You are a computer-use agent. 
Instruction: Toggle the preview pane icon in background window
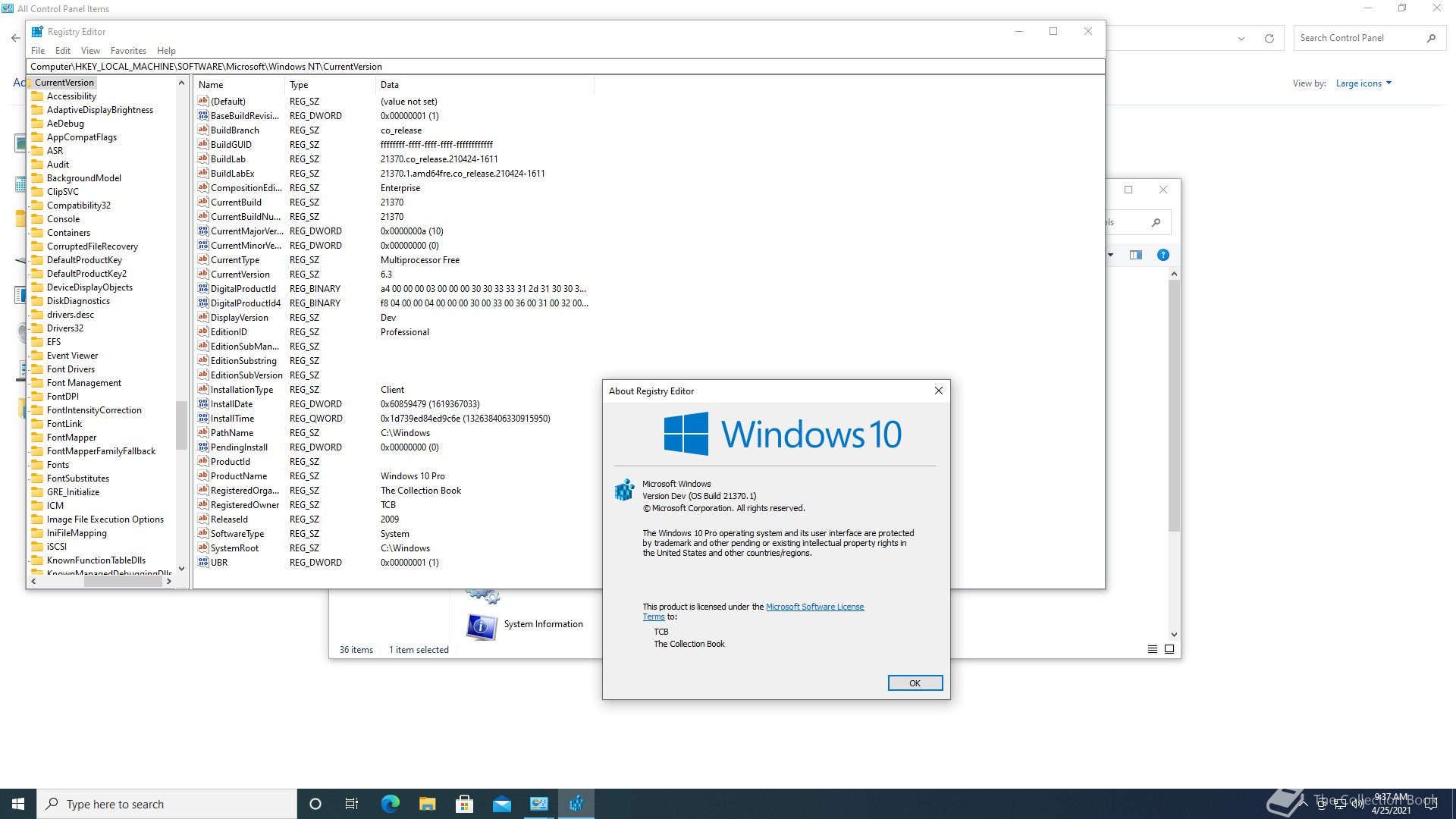1136,255
